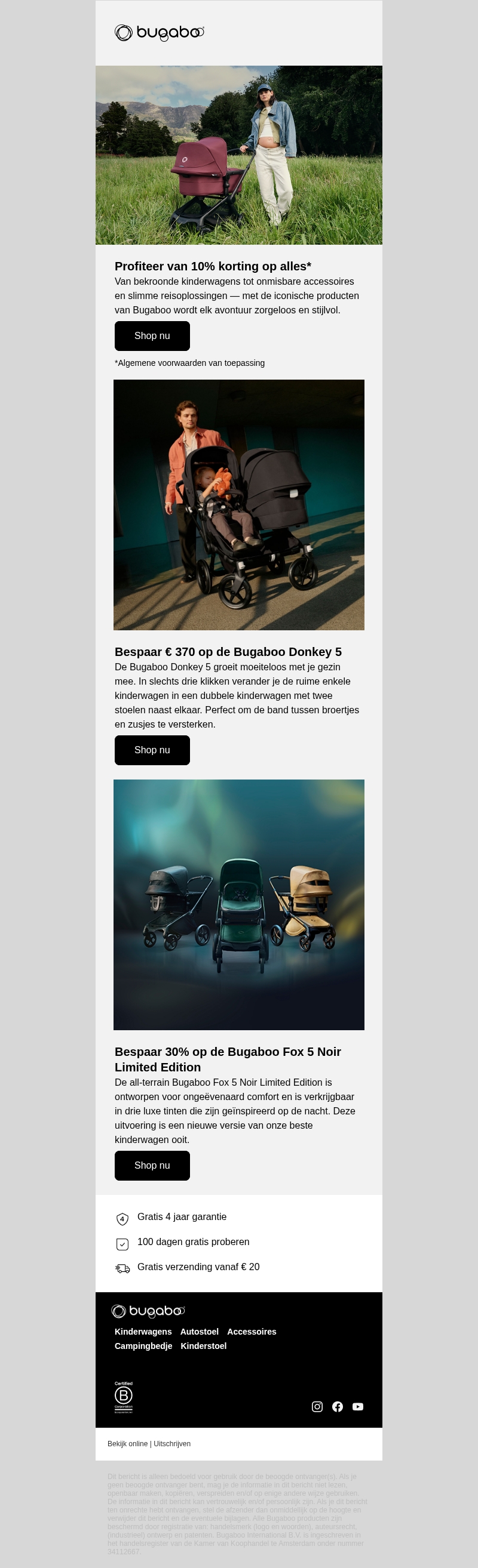Screen dimensions: 478x1568
Task: Click Shop nu under 10% korting
Action: pos(152,336)
